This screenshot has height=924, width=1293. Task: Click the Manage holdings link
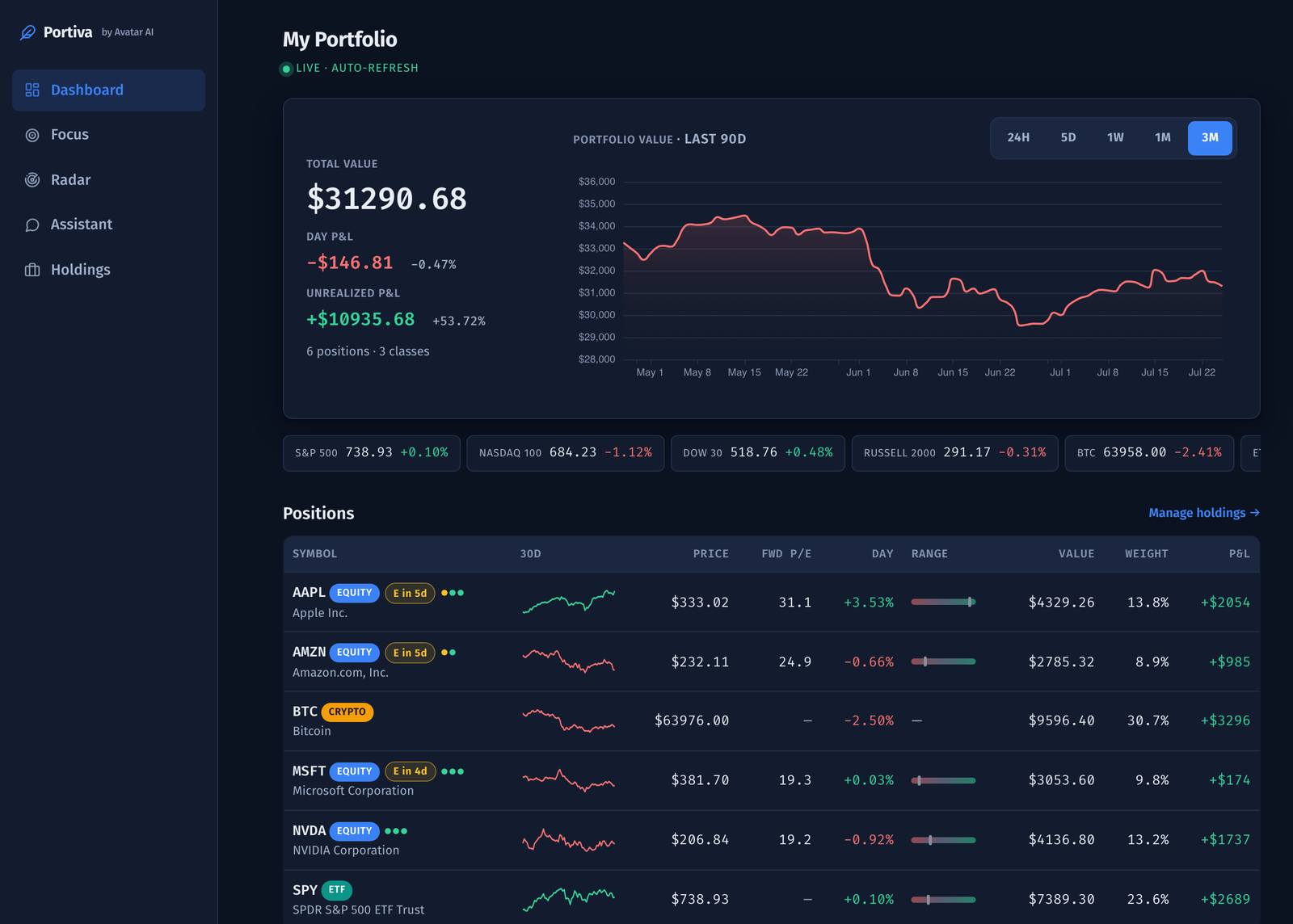(1204, 513)
